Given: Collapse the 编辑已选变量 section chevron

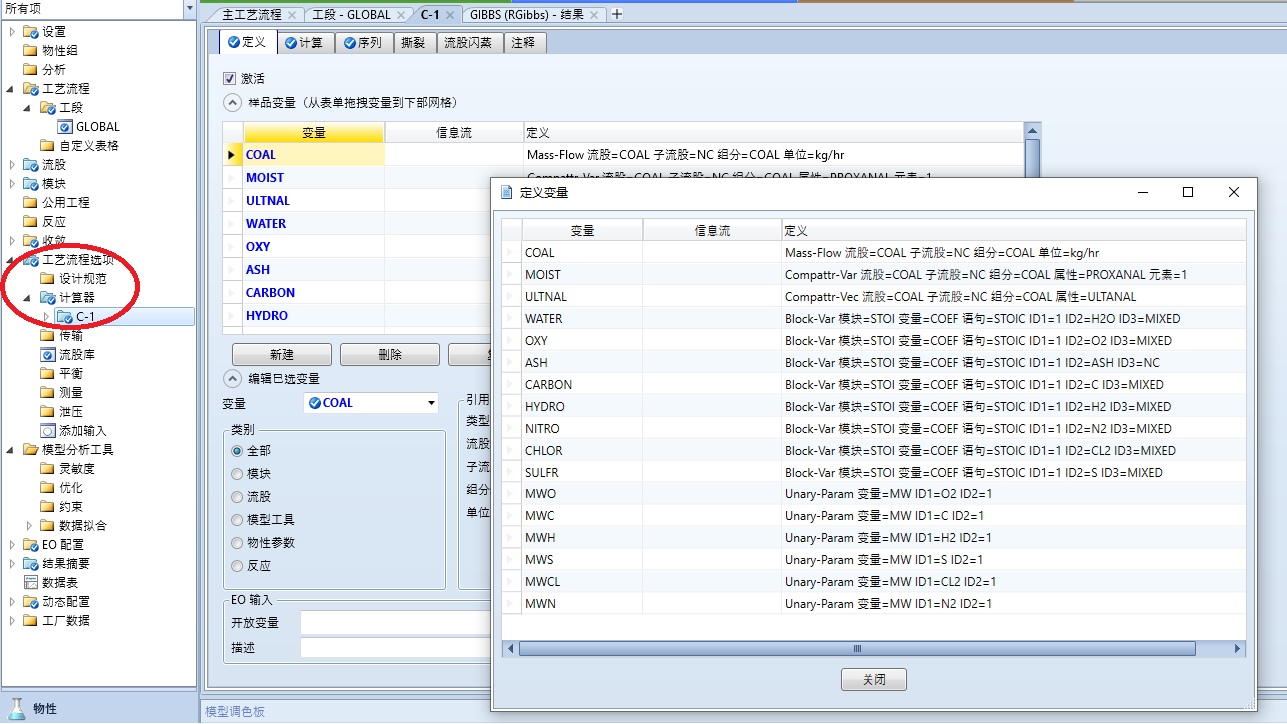Looking at the screenshot, I should point(231,379).
